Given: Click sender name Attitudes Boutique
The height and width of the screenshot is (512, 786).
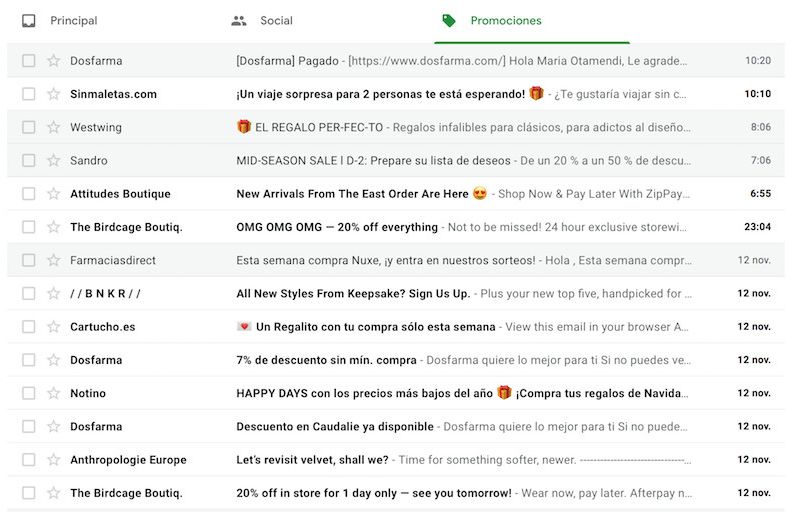Looking at the screenshot, I should coord(120,194).
